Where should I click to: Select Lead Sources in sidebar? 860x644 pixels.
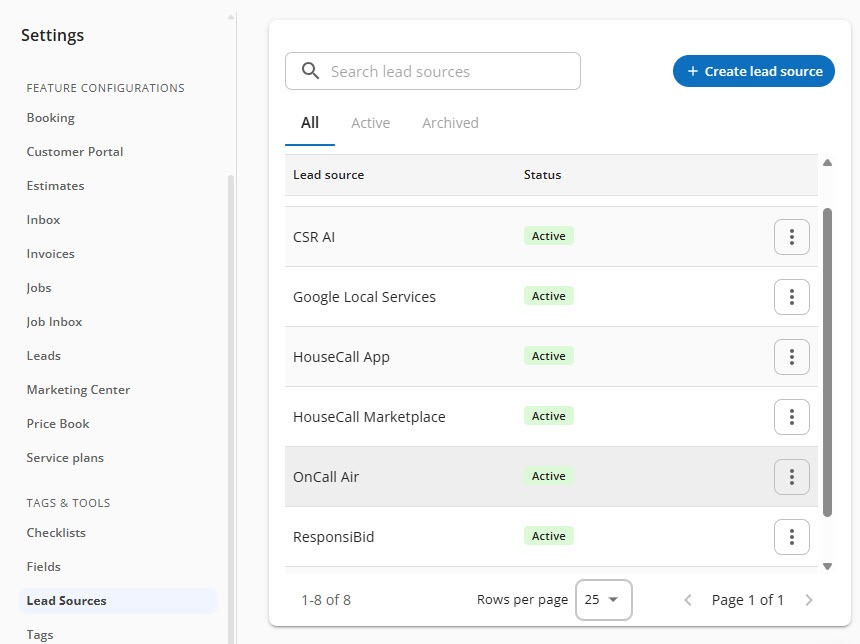pos(118,601)
